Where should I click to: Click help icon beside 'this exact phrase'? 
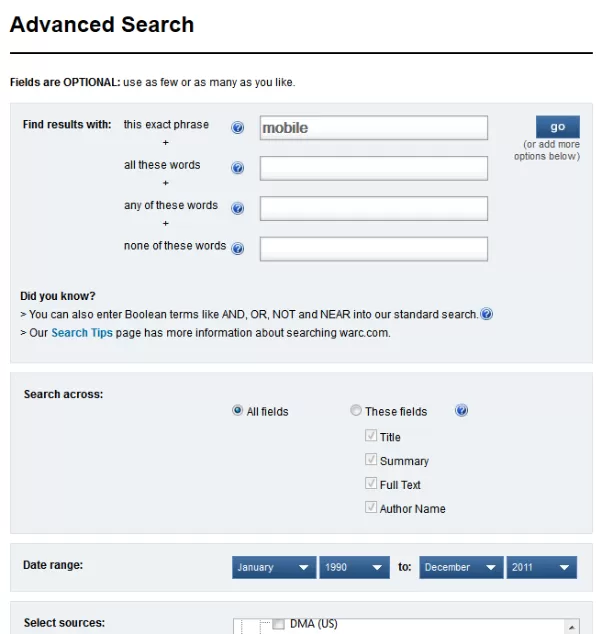[x=238, y=128]
